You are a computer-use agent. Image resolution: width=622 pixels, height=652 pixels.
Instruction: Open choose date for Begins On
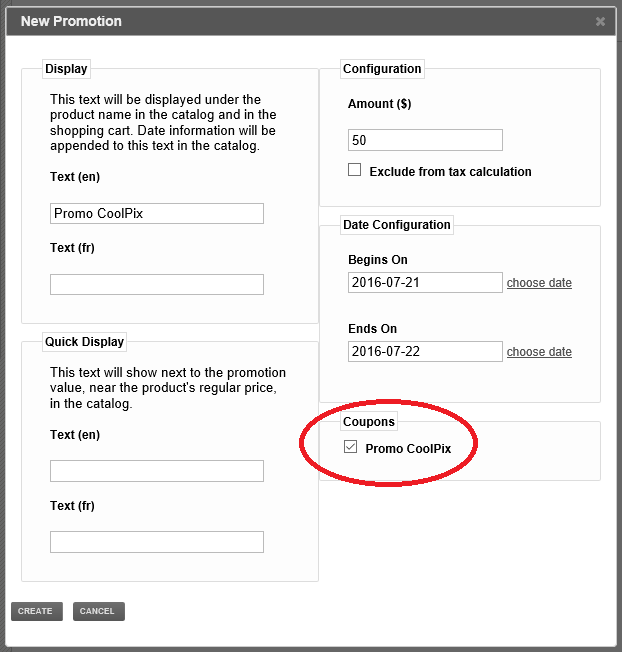[x=539, y=283]
